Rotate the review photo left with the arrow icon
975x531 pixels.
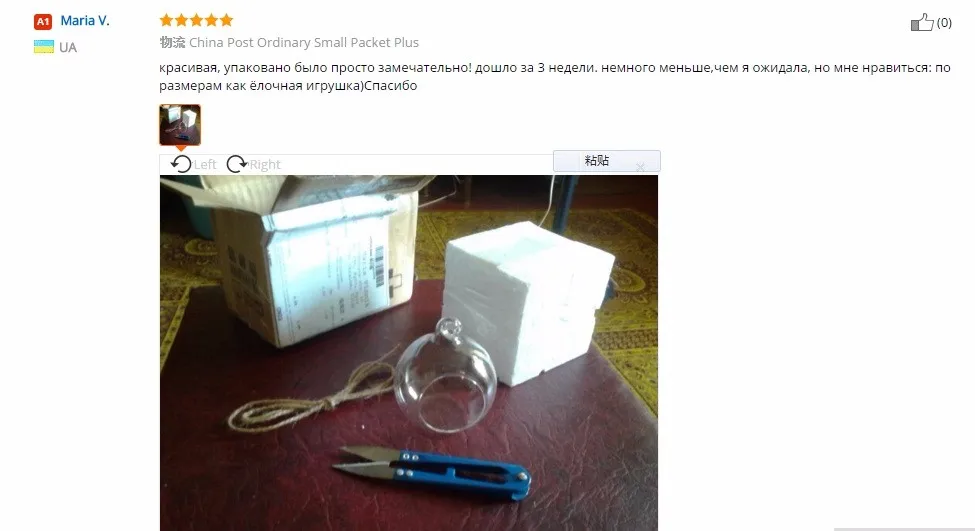[x=181, y=164]
